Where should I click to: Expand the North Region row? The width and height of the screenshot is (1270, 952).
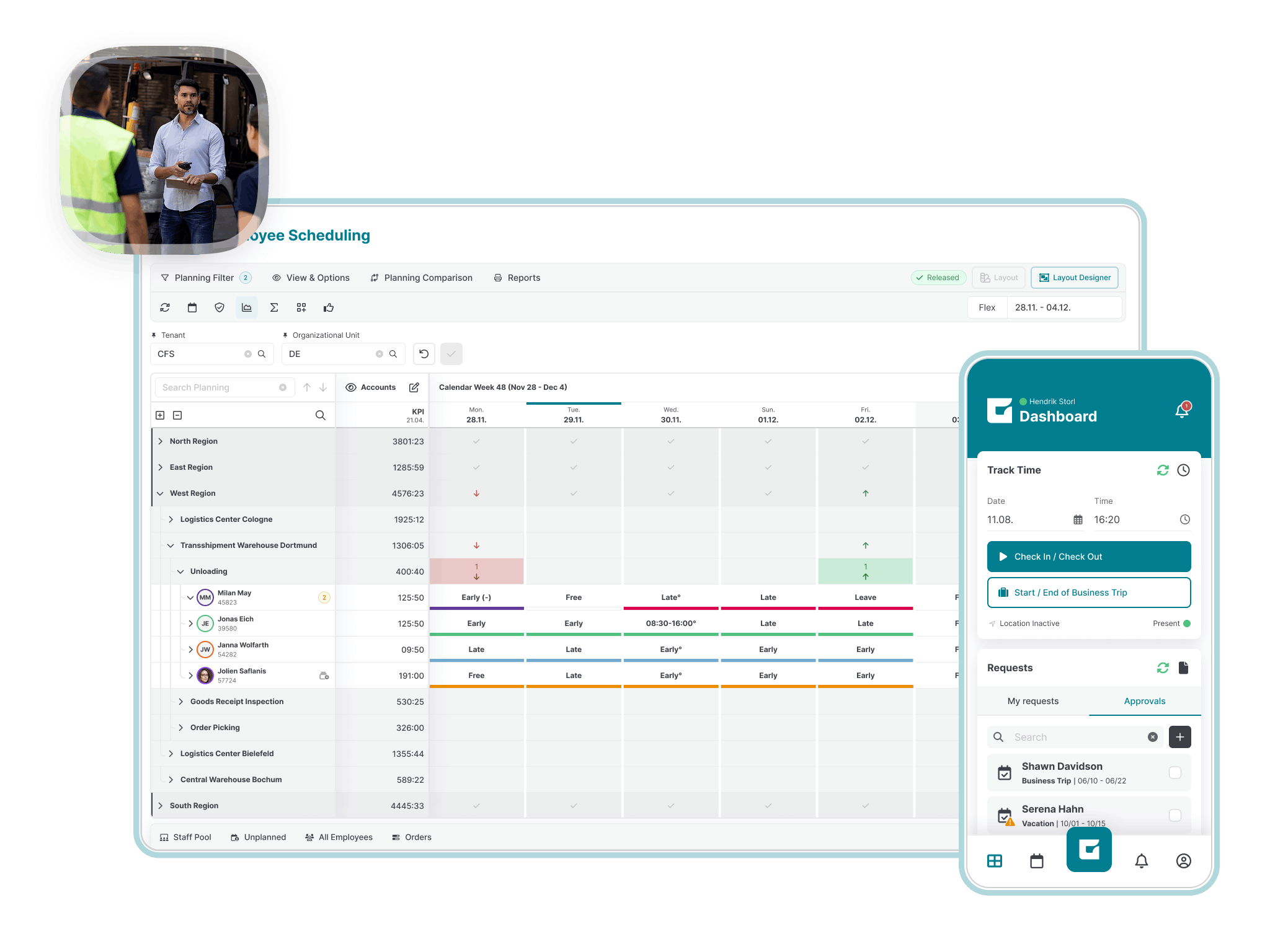(161, 441)
